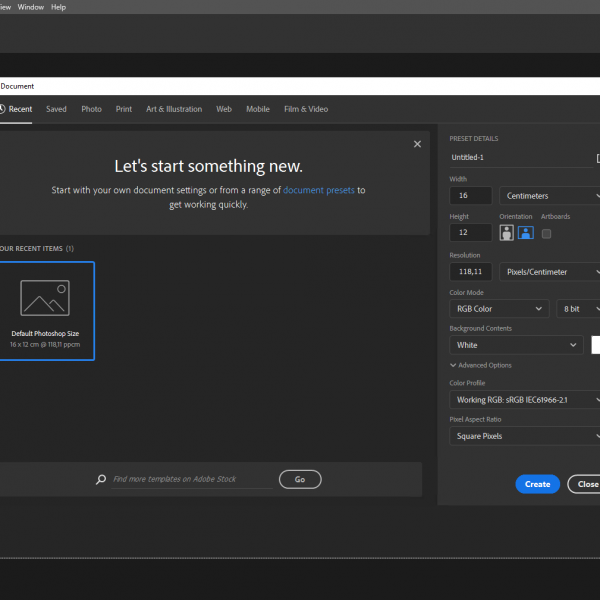Image resolution: width=600 pixels, height=600 pixels.
Task: Switch to the Photo tab
Action: pos(91,109)
